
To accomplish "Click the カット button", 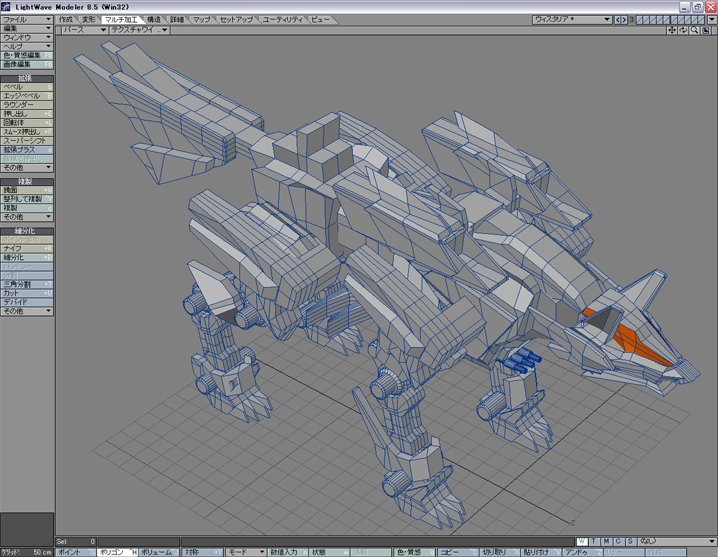I will (27, 293).
